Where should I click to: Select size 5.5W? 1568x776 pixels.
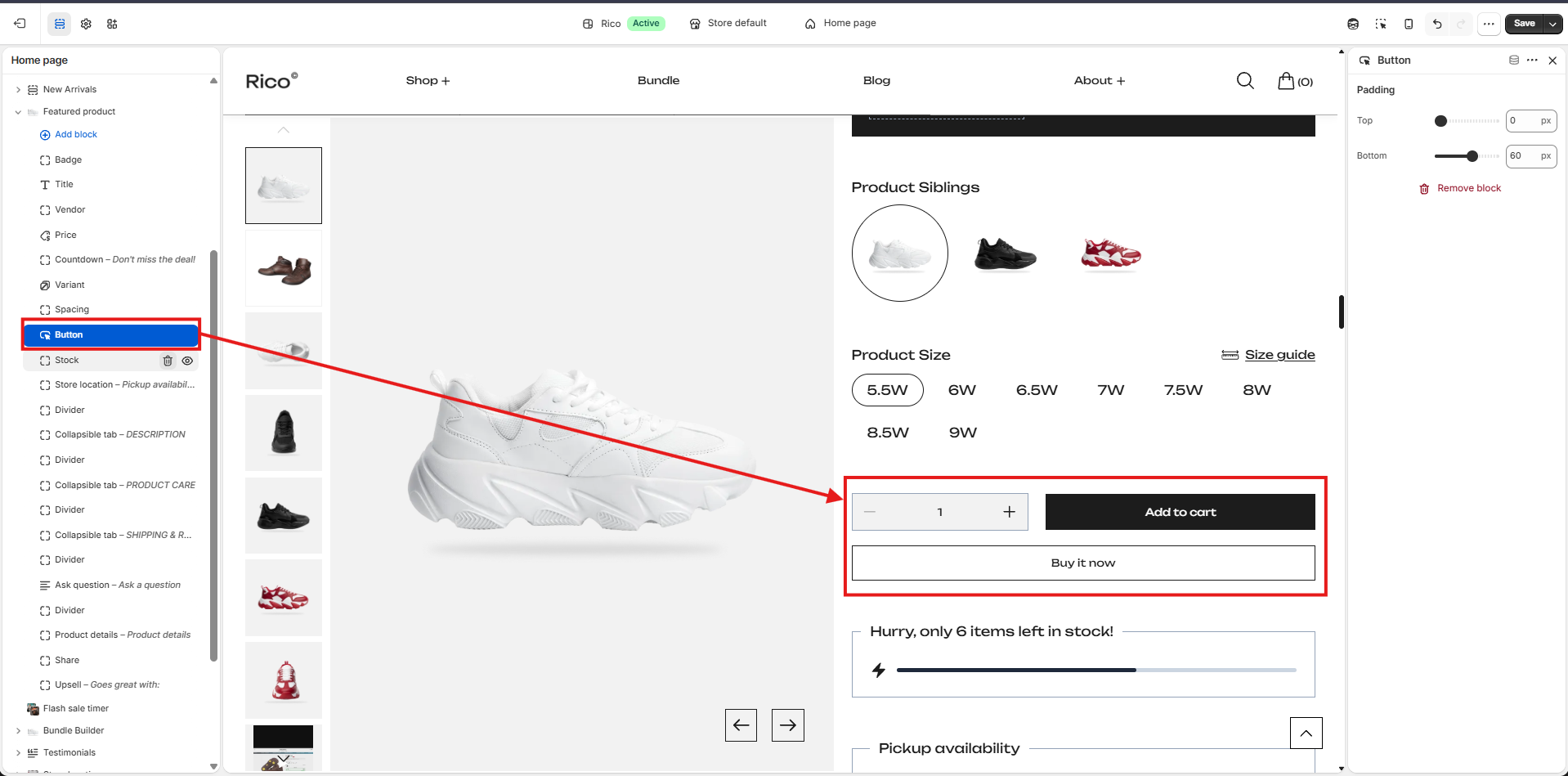[888, 390]
